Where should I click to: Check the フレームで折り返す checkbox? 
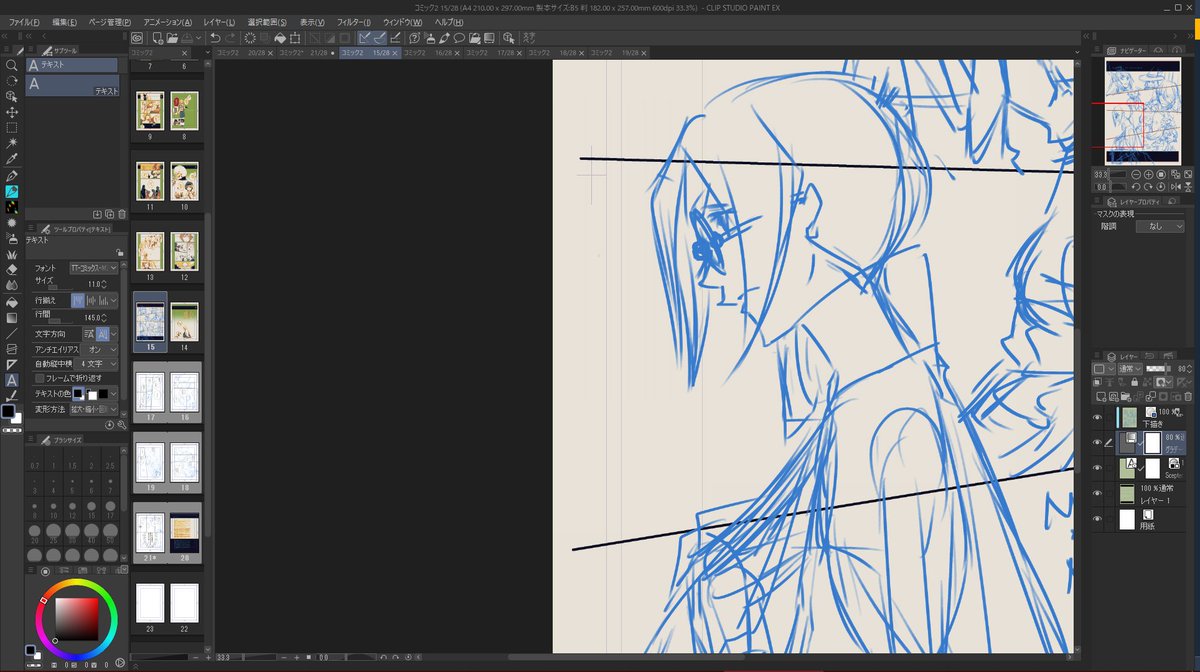(39, 378)
